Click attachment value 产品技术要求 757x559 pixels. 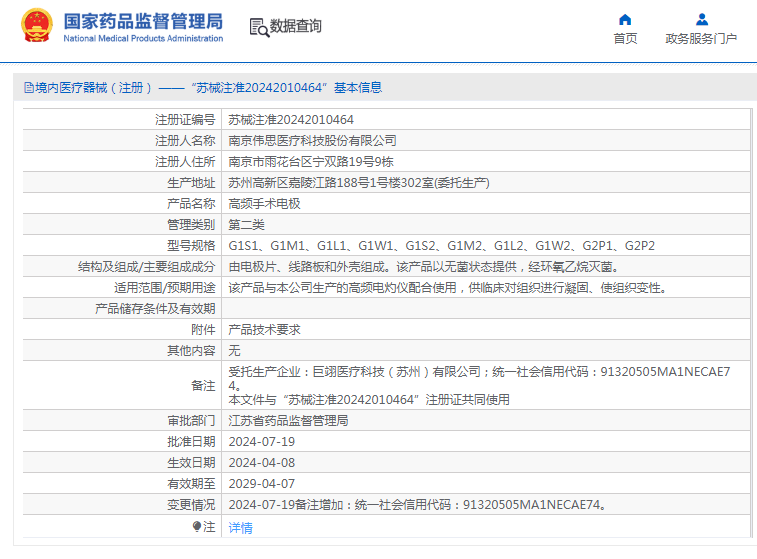click(265, 330)
